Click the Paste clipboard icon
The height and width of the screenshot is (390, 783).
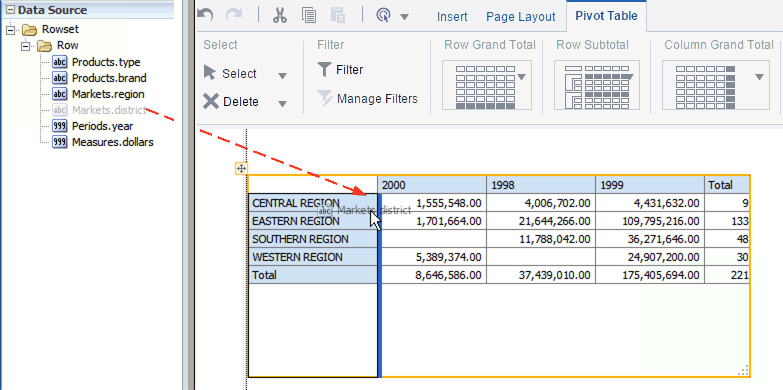(x=338, y=15)
